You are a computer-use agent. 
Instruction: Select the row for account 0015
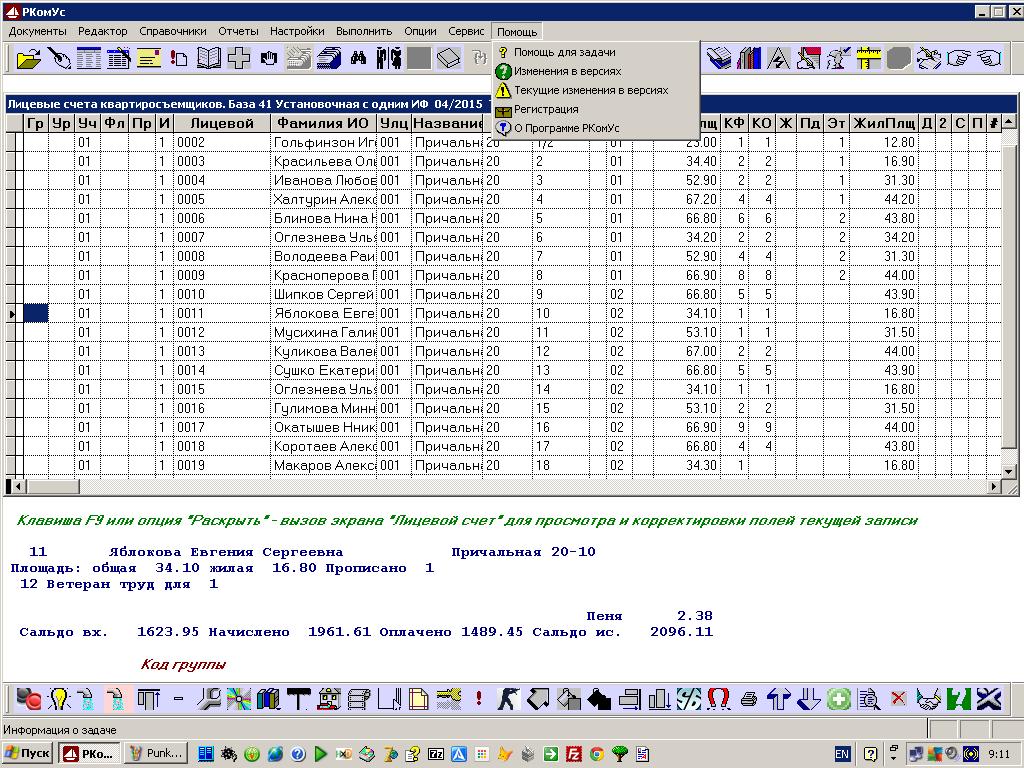(x=190, y=389)
